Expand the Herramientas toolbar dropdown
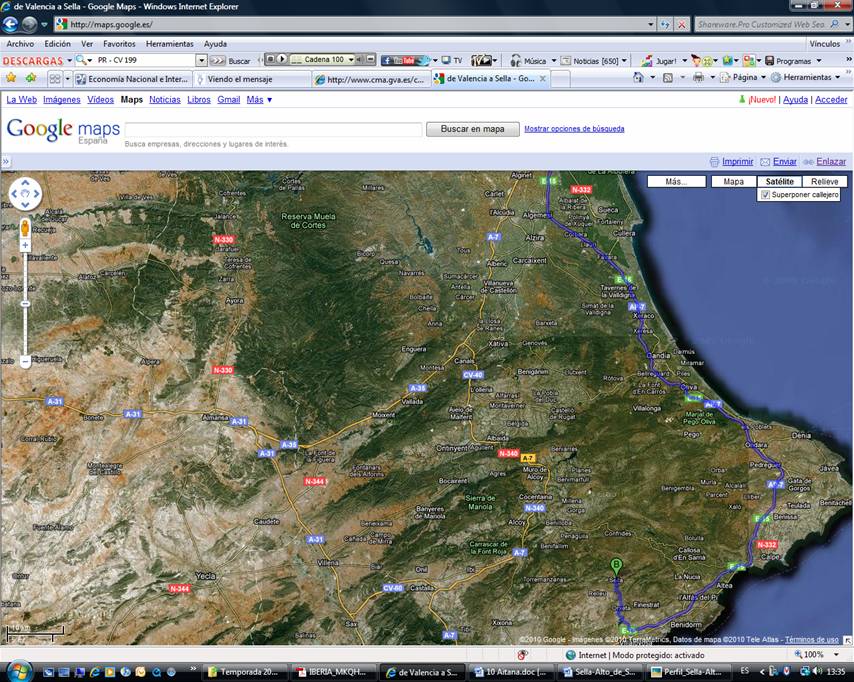The width and height of the screenshot is (854, 682). (838, 77)
